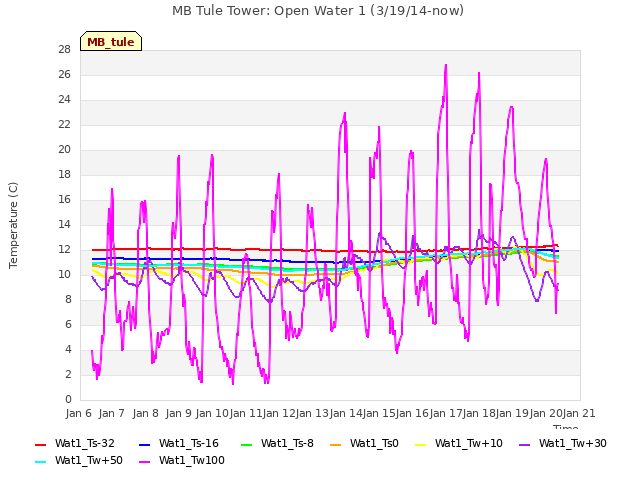This screenshot has height=480, width=640.
Task: Select the Wat1_Ts-16 legend label
Action: pos(189,443)
